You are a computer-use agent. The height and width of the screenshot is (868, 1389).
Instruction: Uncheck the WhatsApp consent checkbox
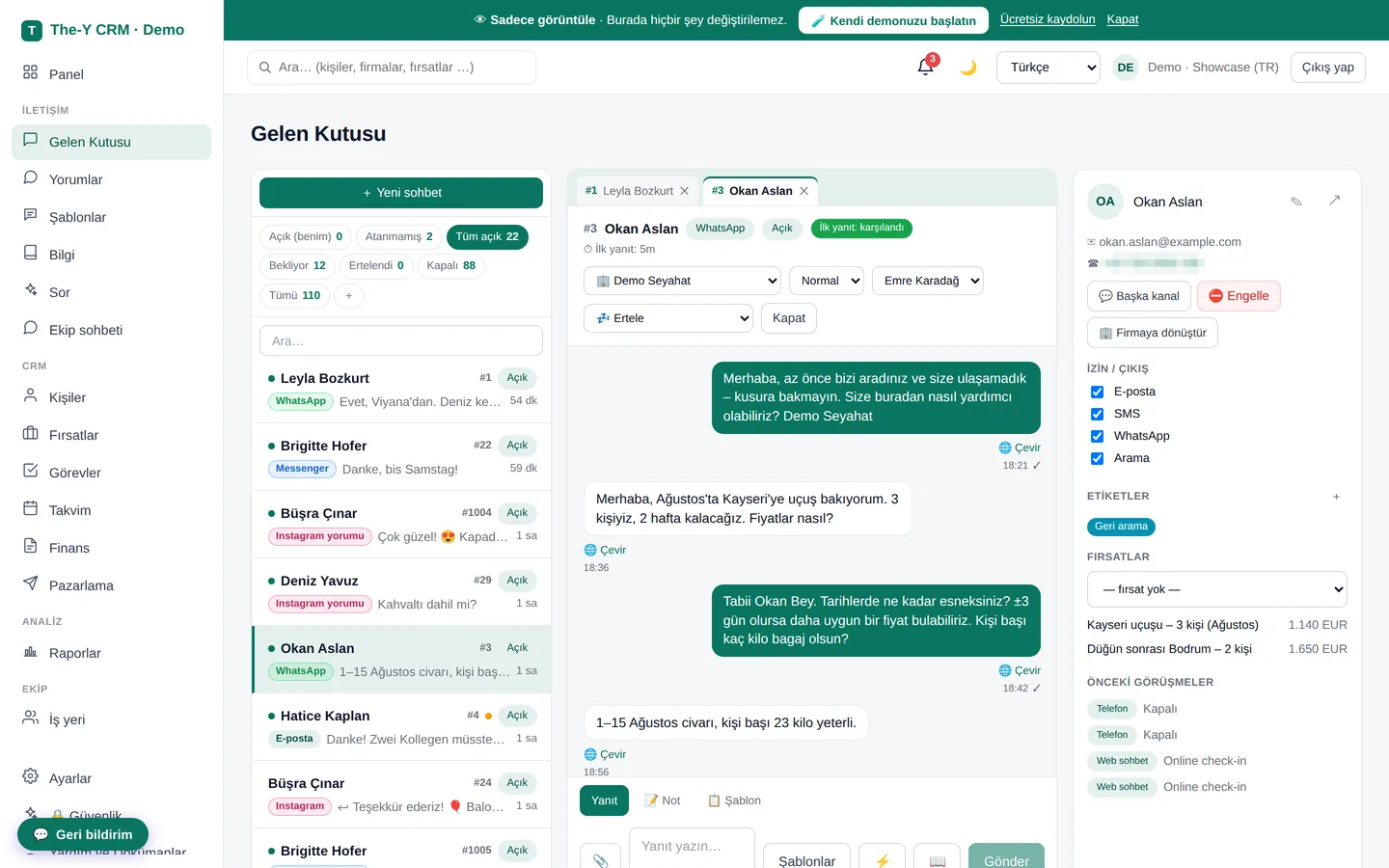[1097, 436]
